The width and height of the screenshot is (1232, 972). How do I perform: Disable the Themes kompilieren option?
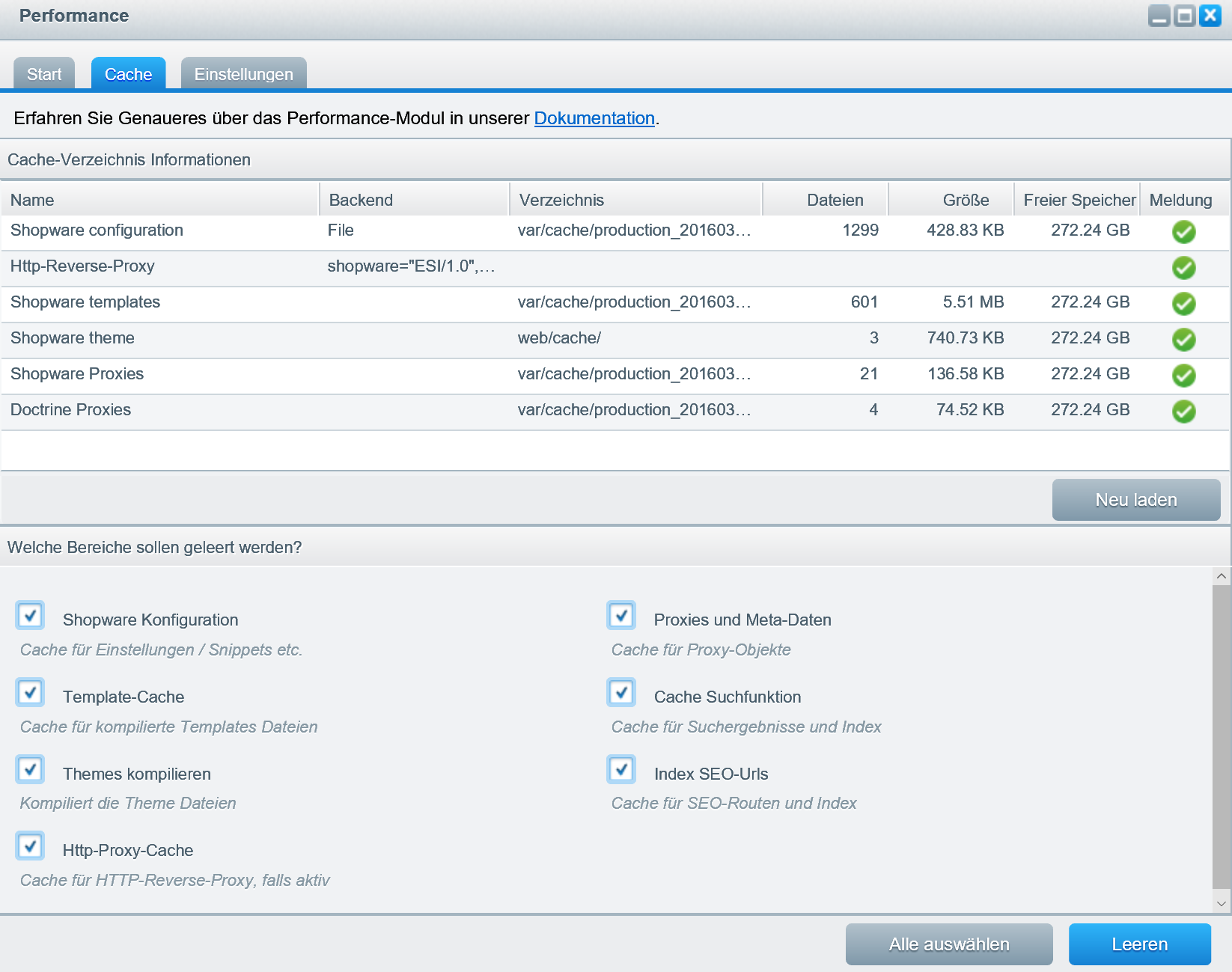point(31,770)
